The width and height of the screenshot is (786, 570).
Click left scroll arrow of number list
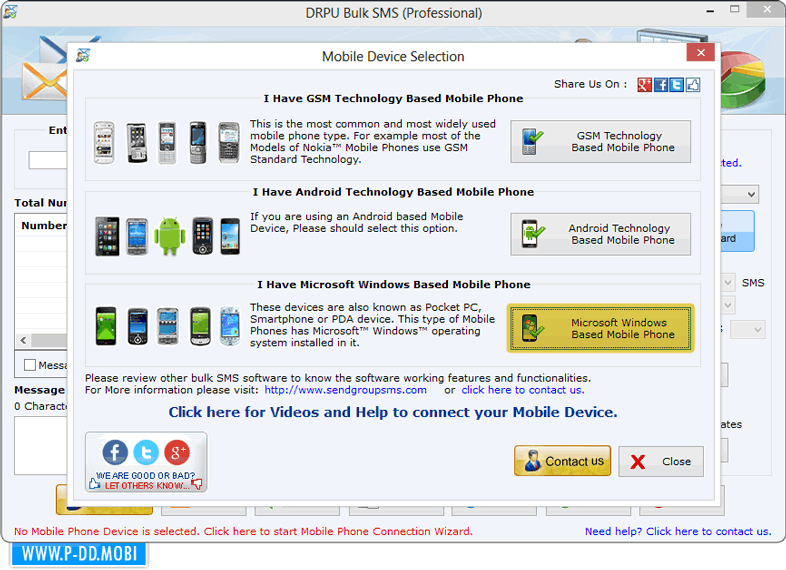coord(24,340)
